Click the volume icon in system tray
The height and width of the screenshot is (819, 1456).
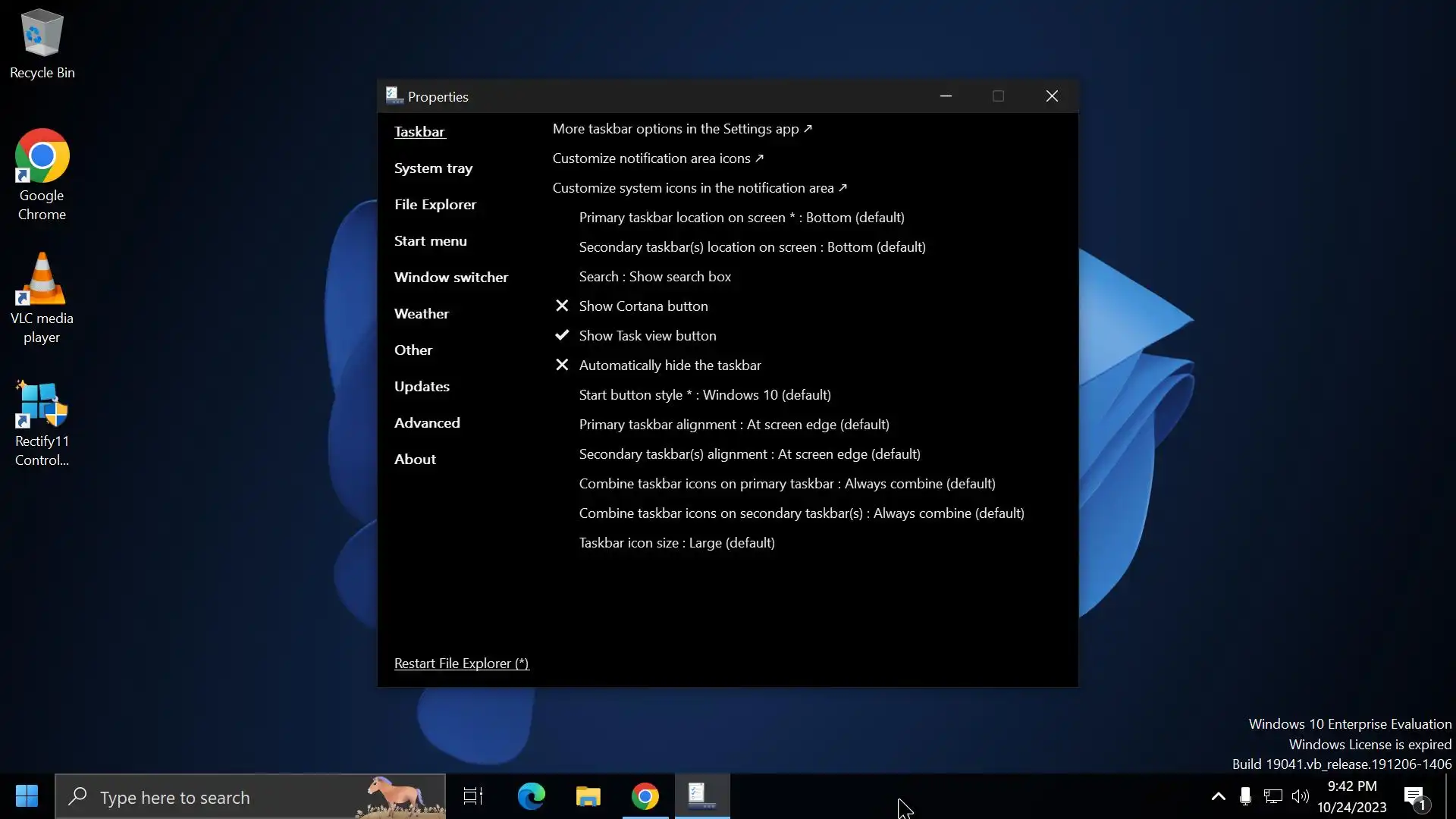coord(1300,796)
